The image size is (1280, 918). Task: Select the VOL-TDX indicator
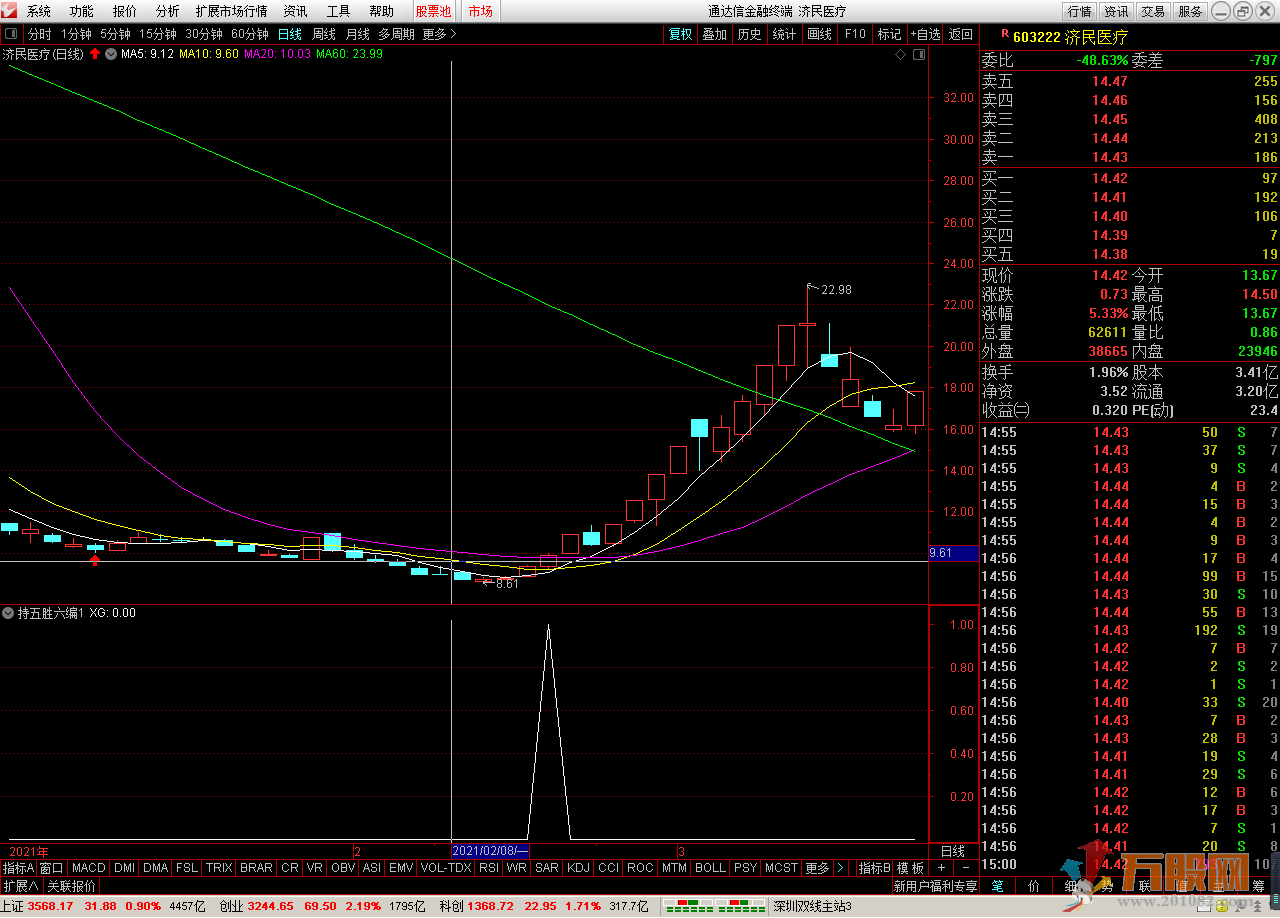click(446, 868)
